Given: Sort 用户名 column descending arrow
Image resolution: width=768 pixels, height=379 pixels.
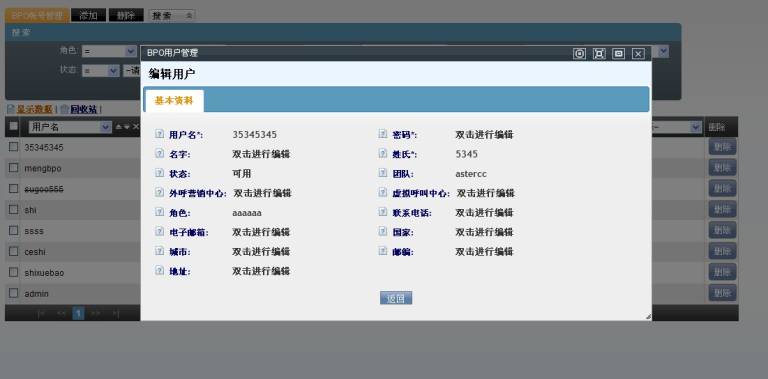Looking at the screenshot, I should 126,127.
